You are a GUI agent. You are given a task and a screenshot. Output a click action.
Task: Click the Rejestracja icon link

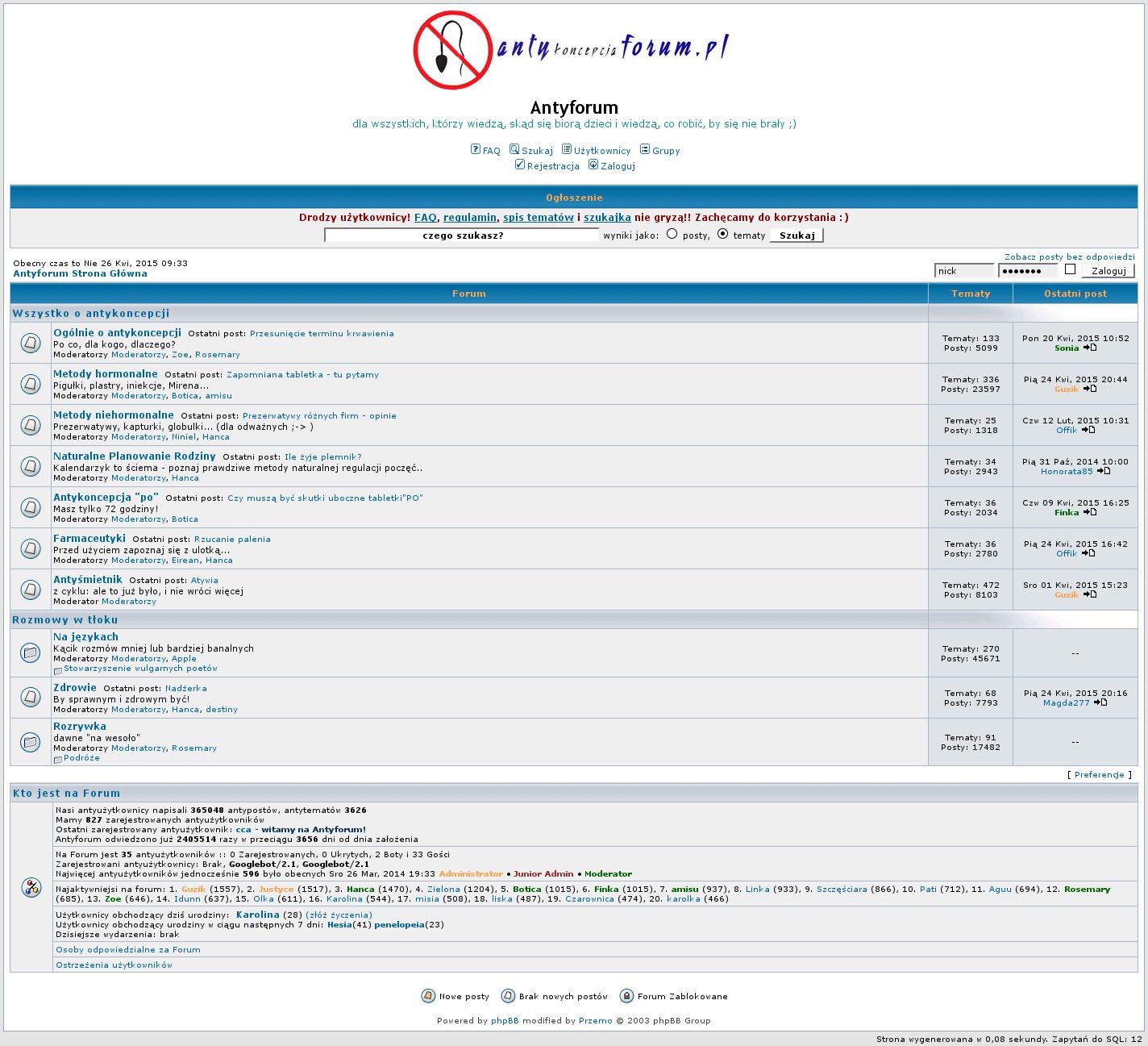point(520,165)
